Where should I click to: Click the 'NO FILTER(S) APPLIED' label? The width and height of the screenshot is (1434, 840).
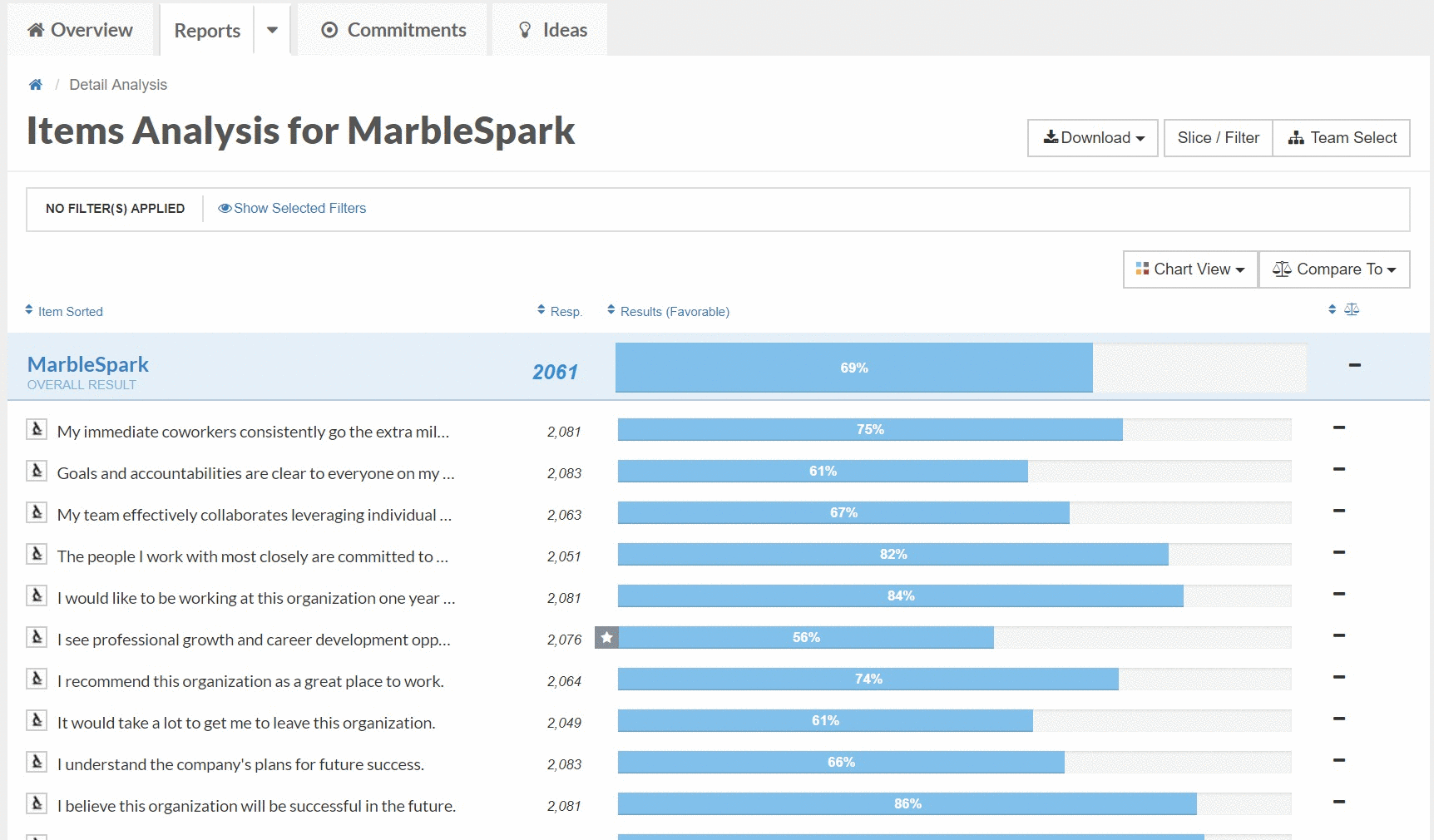point(115,209)
